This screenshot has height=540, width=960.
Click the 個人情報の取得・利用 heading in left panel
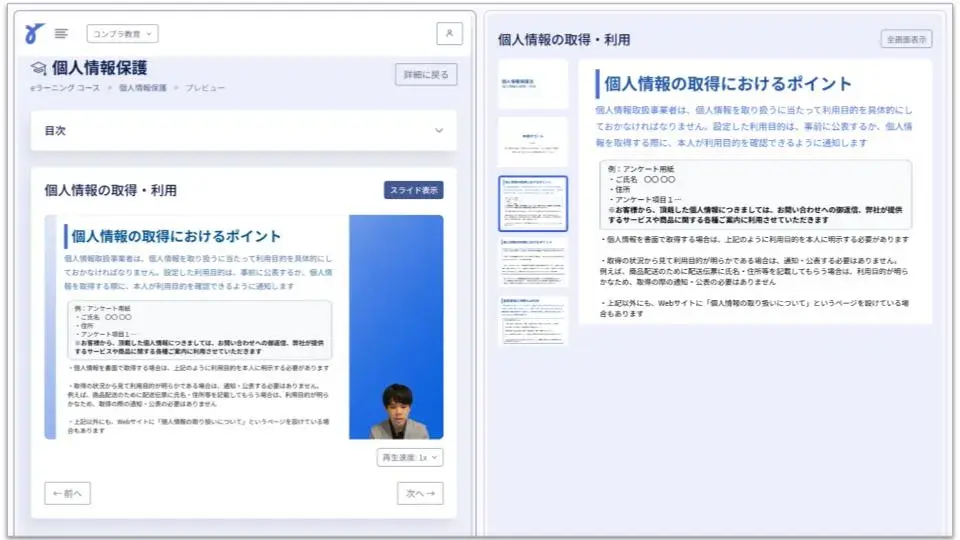pyautogui.click(x=110, y=190)
